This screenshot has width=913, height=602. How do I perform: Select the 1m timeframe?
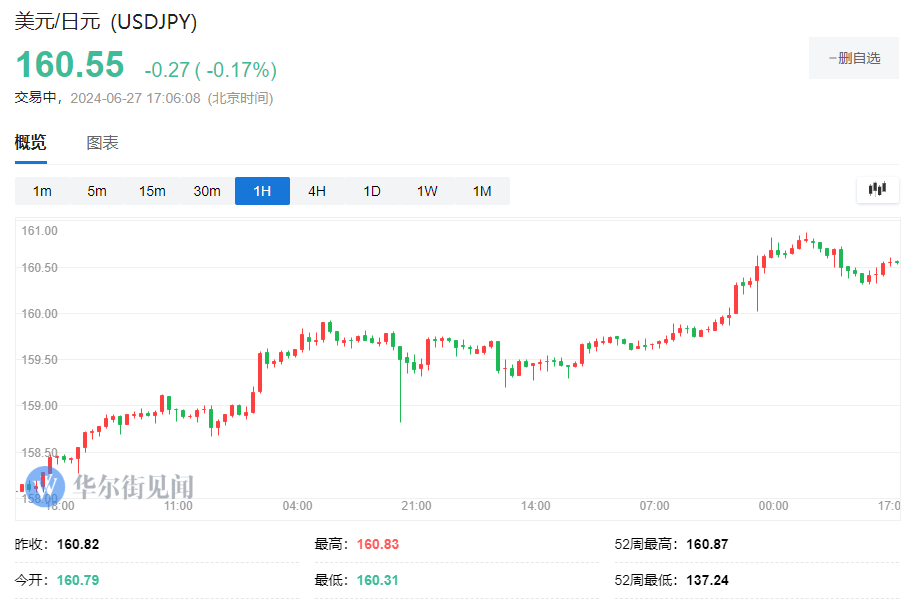click(x=42, y=191)
